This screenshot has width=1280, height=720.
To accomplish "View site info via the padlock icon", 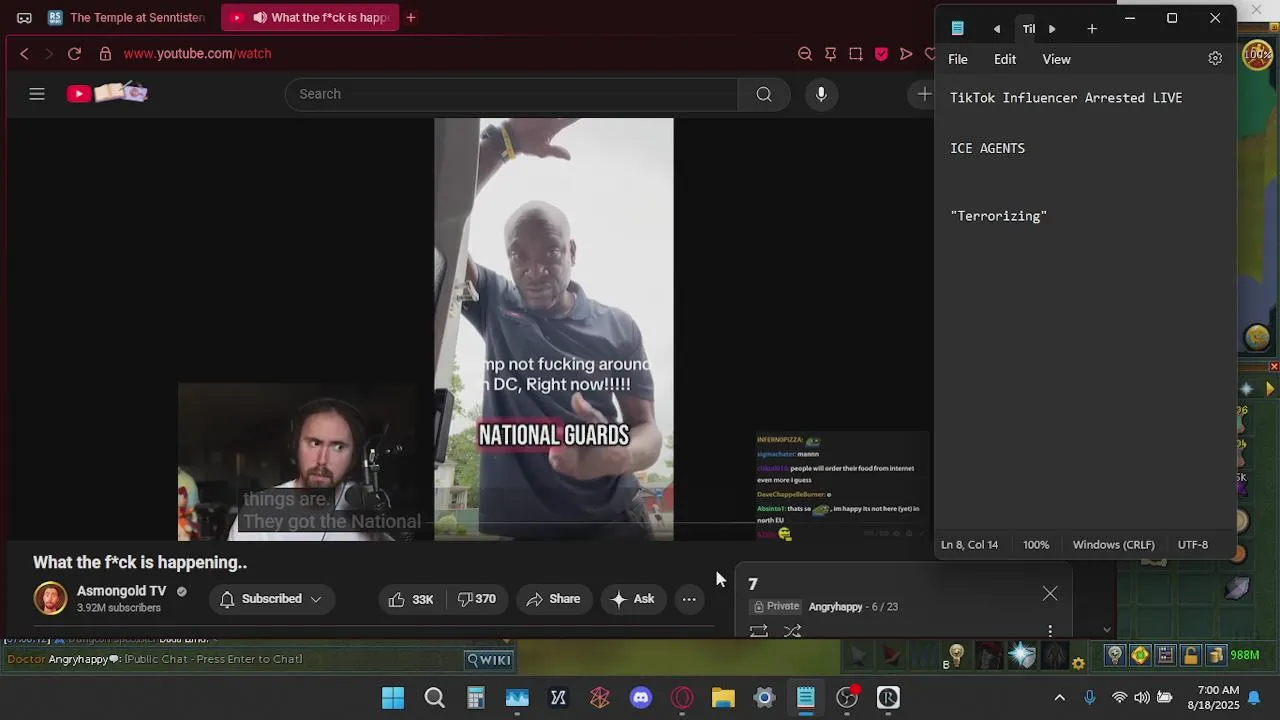I will (x=105, y=54).
